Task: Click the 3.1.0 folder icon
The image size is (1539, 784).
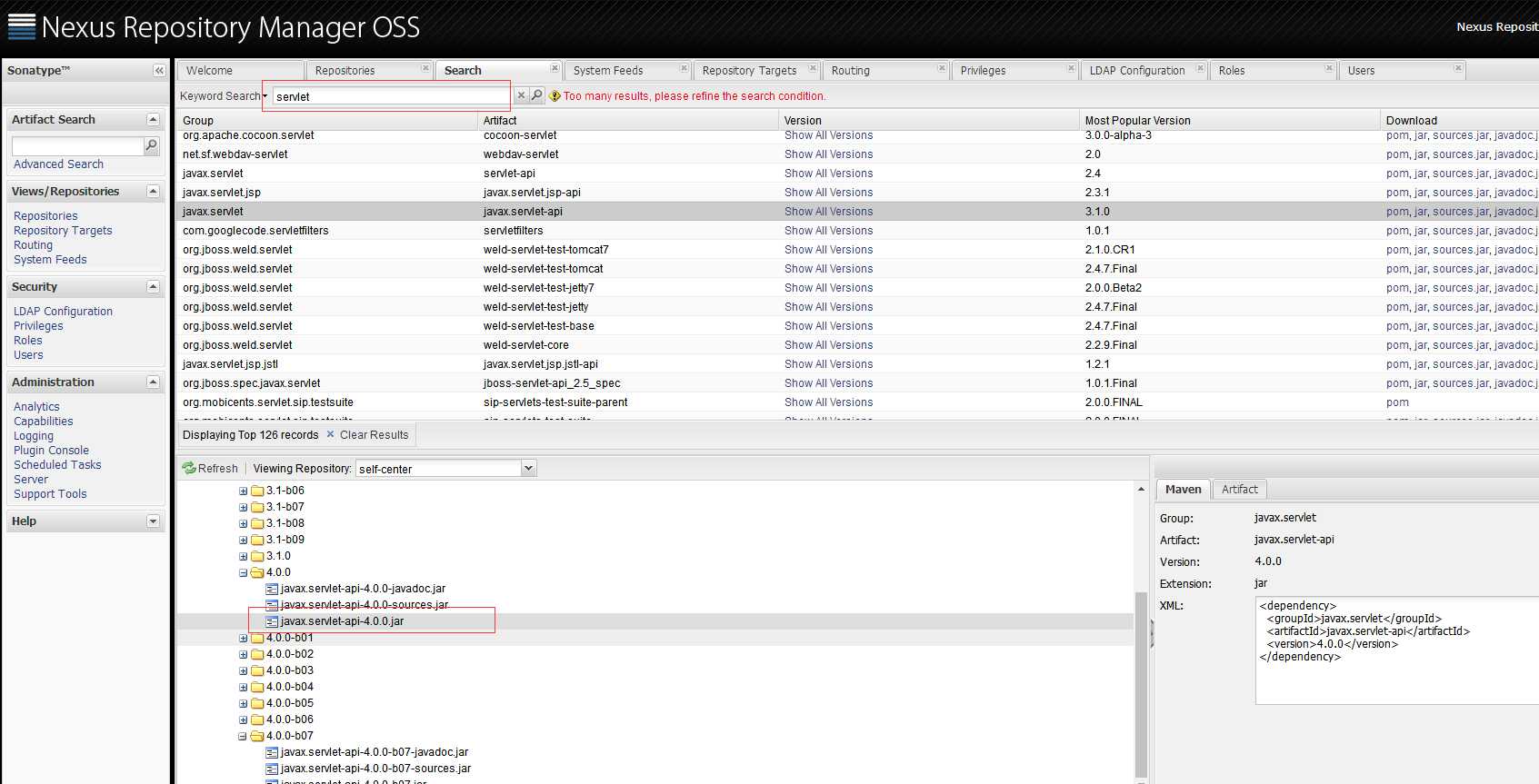Action: pos(257,556)
